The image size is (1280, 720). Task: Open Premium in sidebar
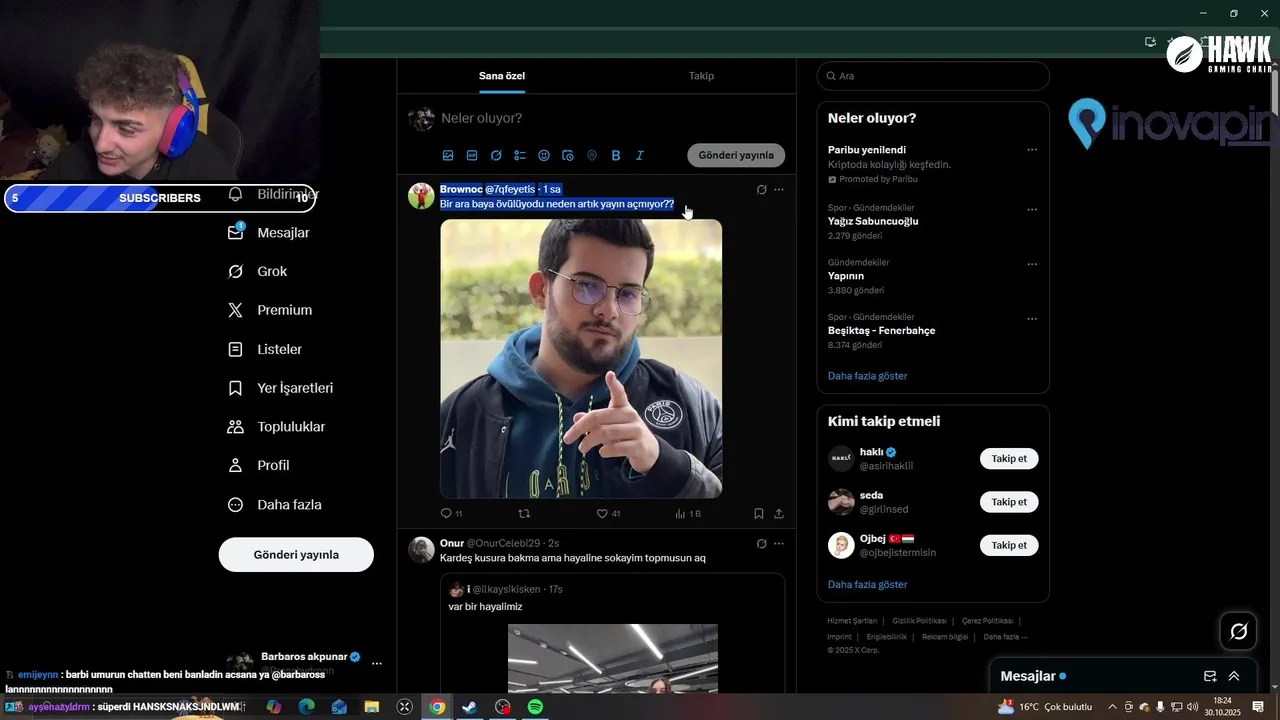[x=270, y=310]
